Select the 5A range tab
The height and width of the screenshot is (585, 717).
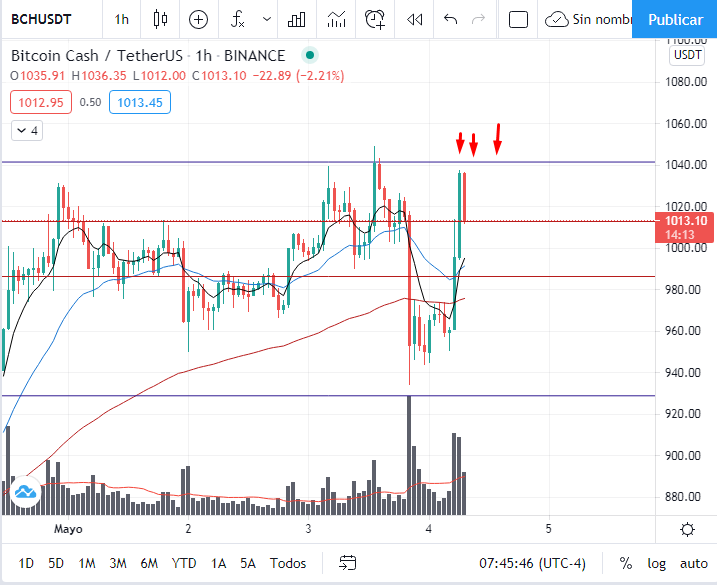248,563
